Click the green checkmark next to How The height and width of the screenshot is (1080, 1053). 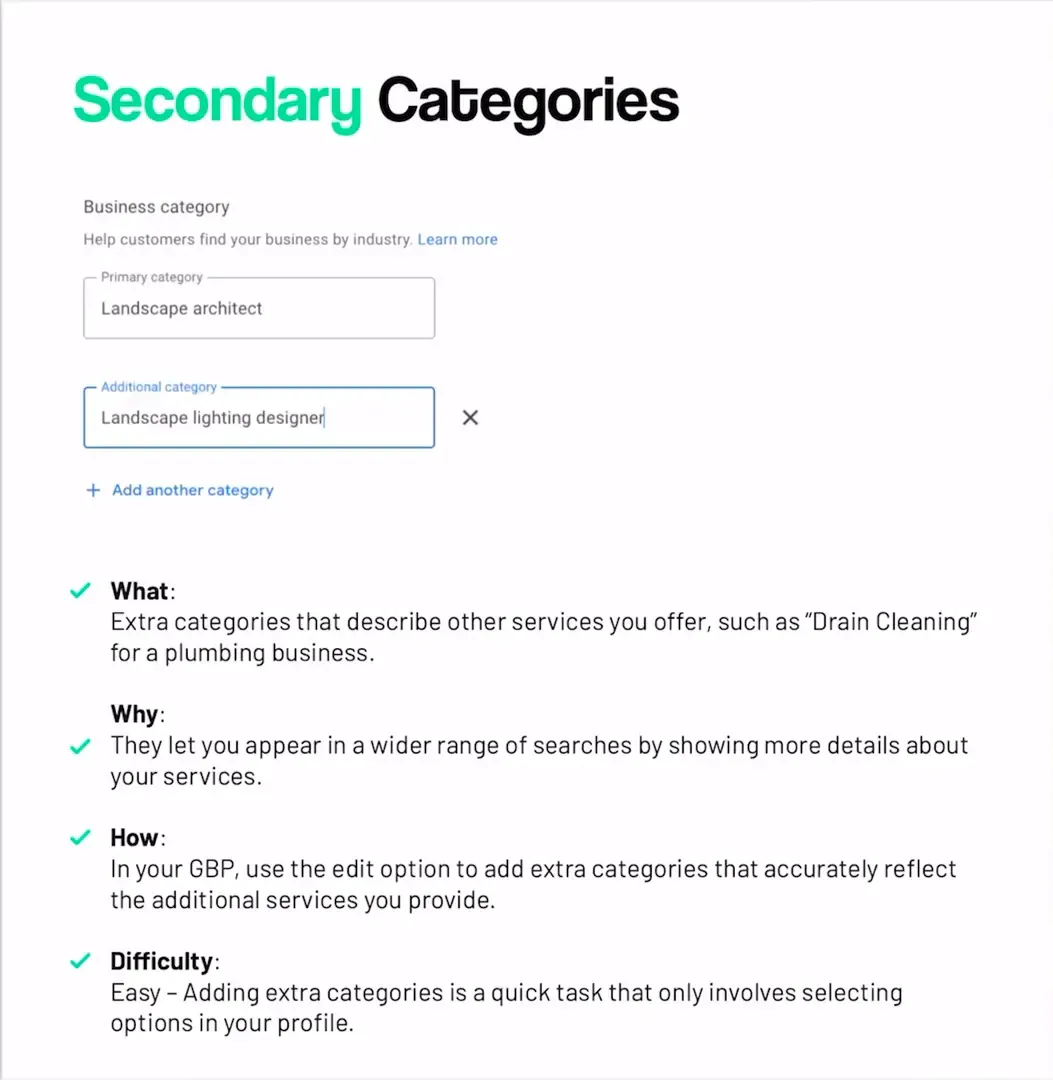[x=80, y=837]
